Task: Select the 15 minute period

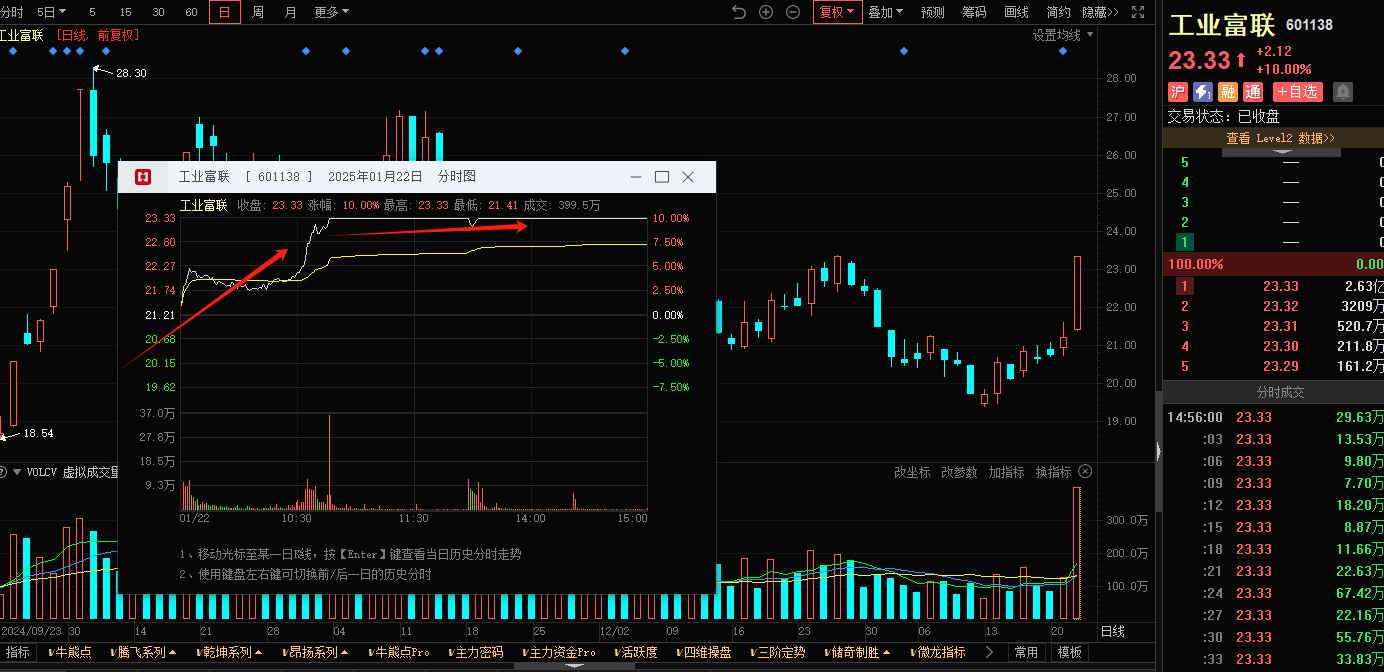Action: (x=125, y=12)
